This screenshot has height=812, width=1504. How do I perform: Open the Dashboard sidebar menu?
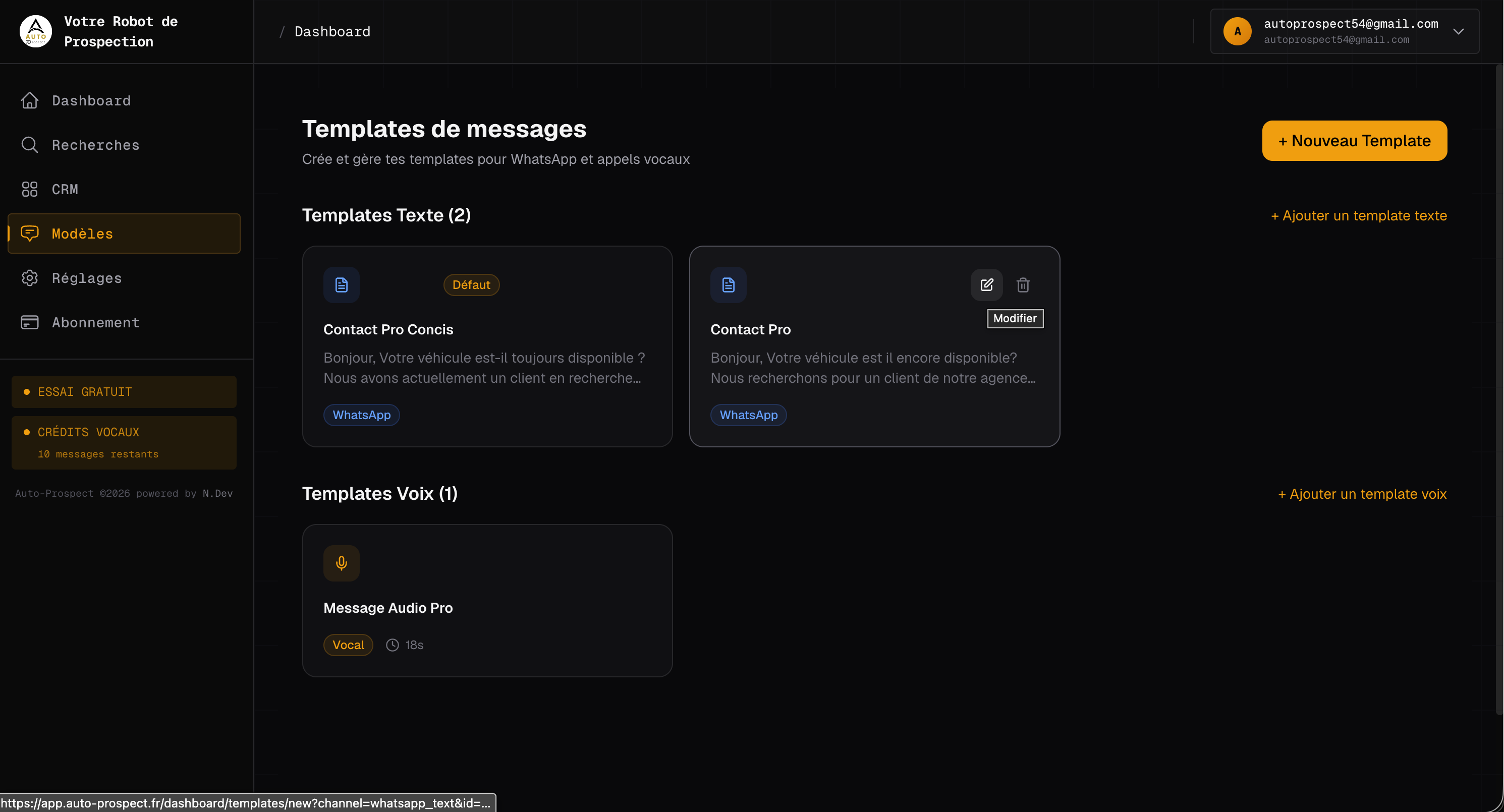point(124,100)
